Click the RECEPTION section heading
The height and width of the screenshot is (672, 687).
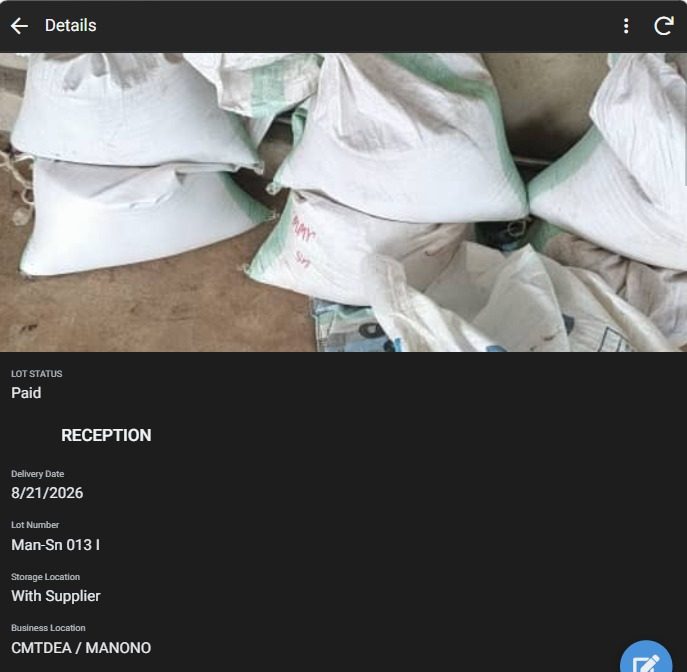tap(106, 435)
